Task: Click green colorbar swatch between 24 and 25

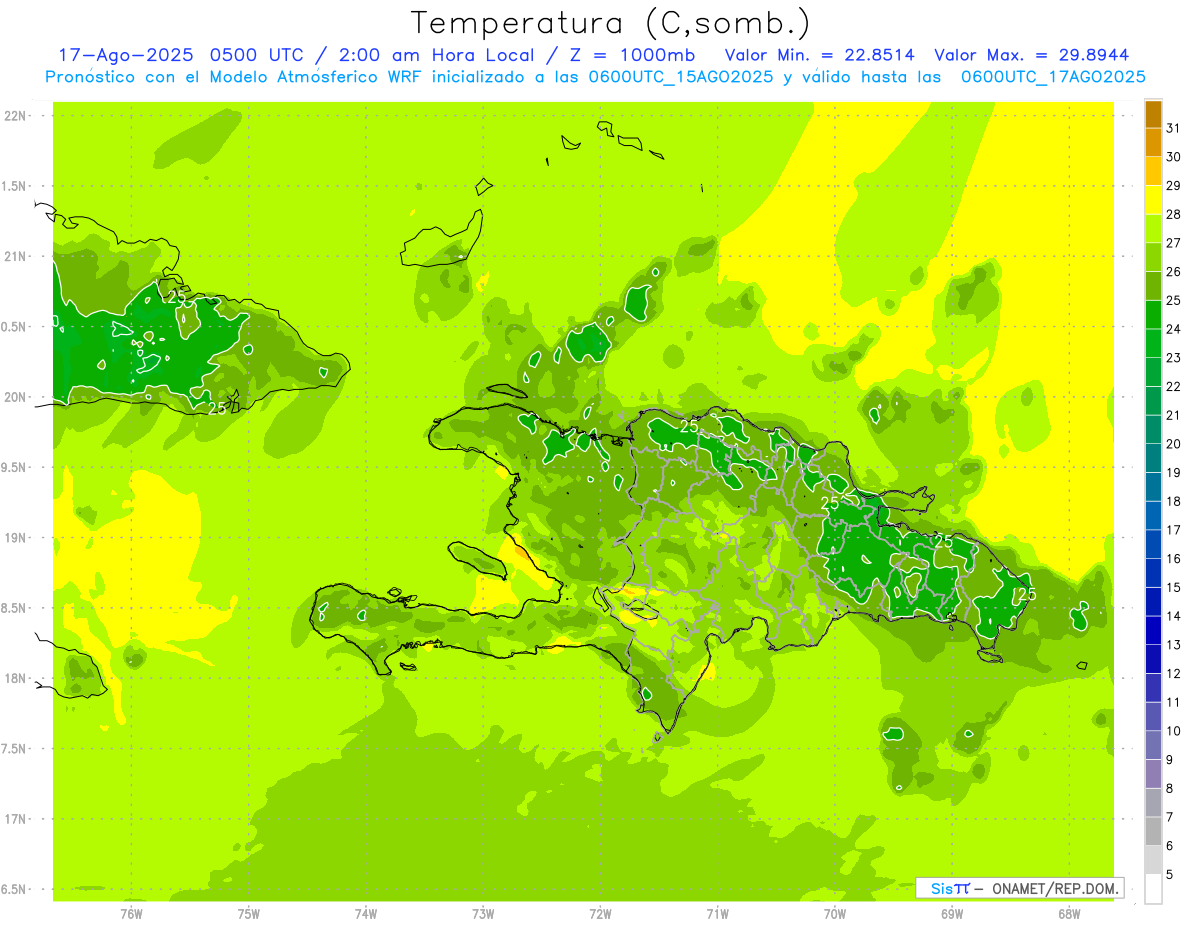Action: click(x=1153, y=315)
